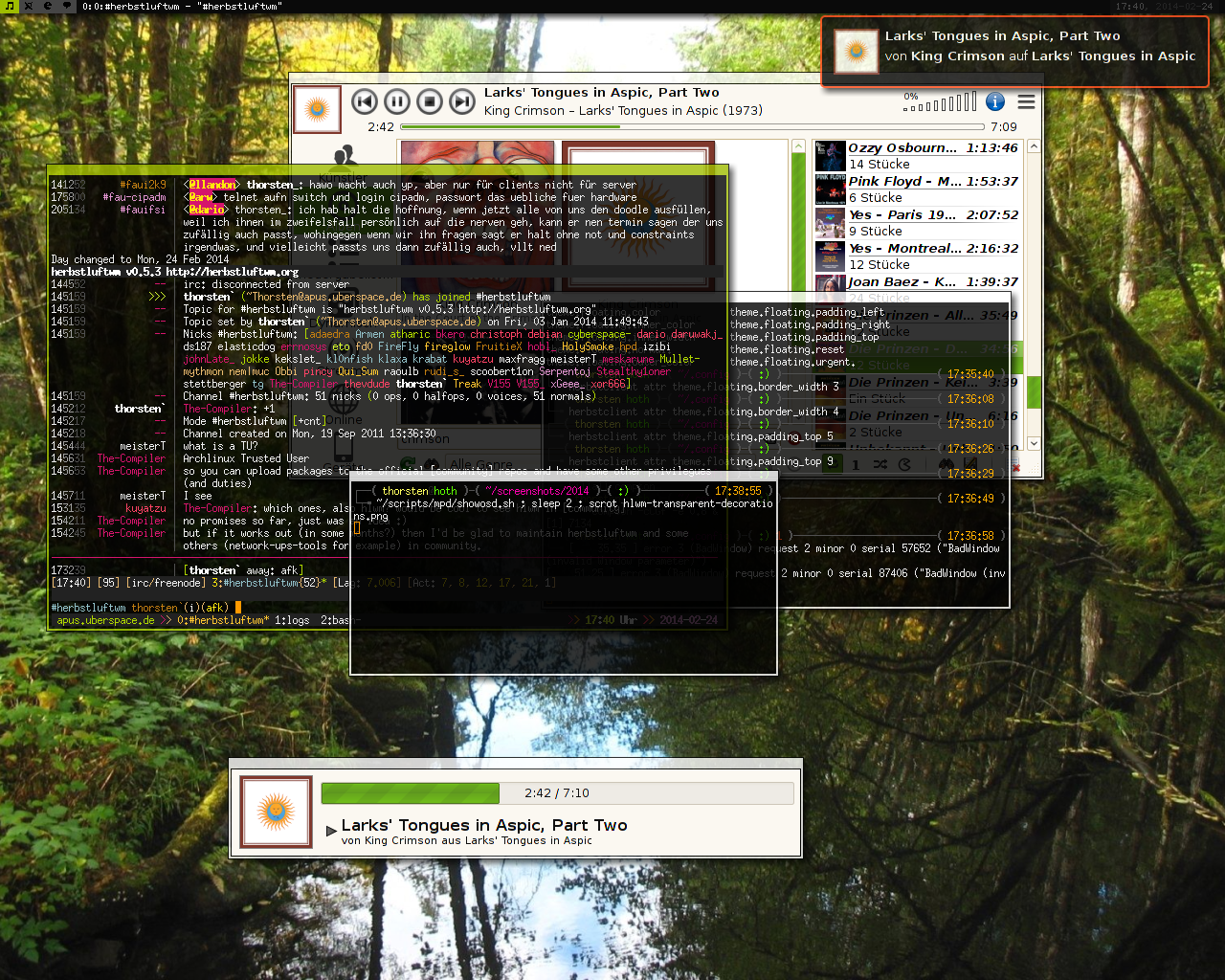
Task: Click the Ozzy Osbourne album cover thumbnail
Action: (830, 156)
